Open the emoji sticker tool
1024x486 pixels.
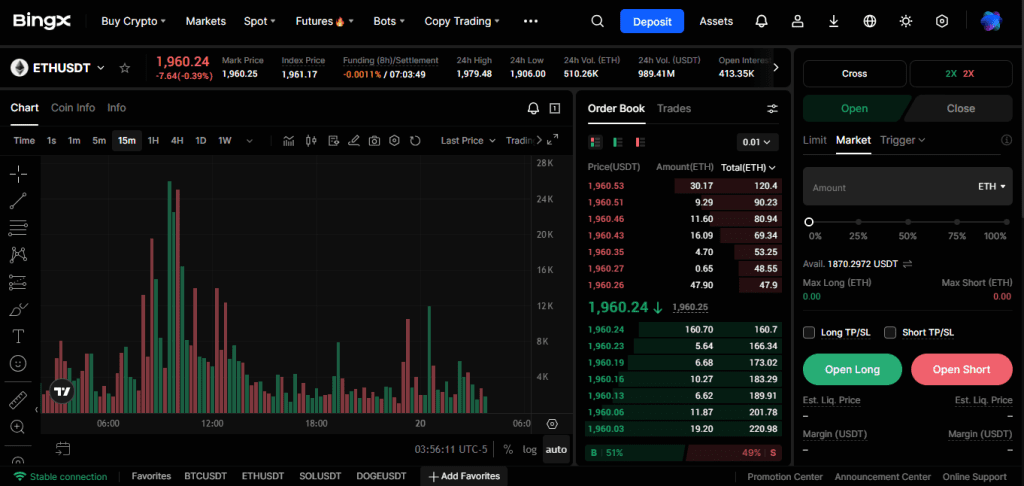[x=18, y=363]
